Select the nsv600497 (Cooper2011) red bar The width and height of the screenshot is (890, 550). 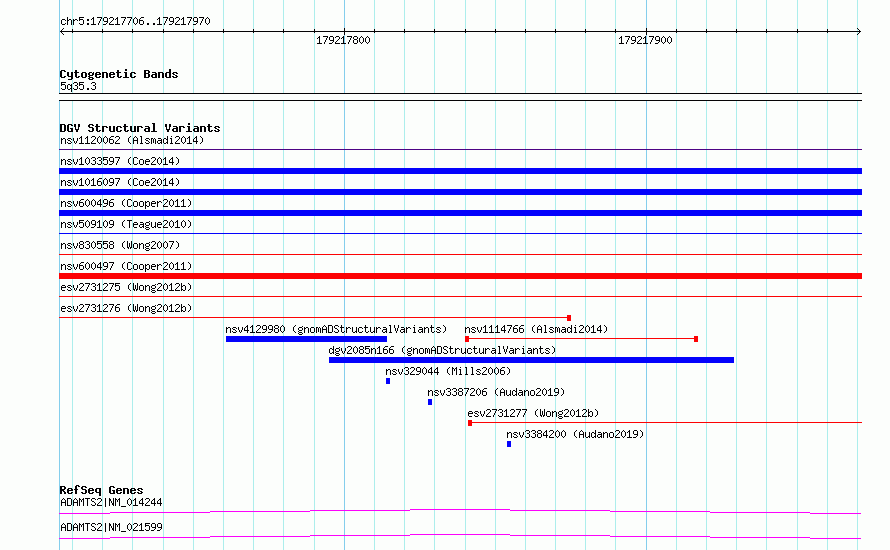[460, 276]
